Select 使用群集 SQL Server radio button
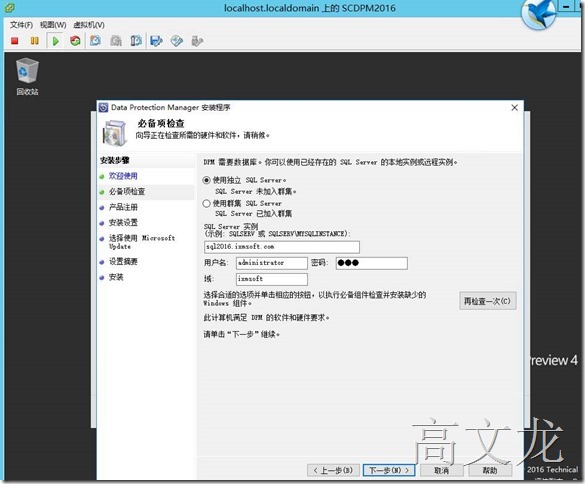The height and width of the screenshot is (484, 585). 206,203
